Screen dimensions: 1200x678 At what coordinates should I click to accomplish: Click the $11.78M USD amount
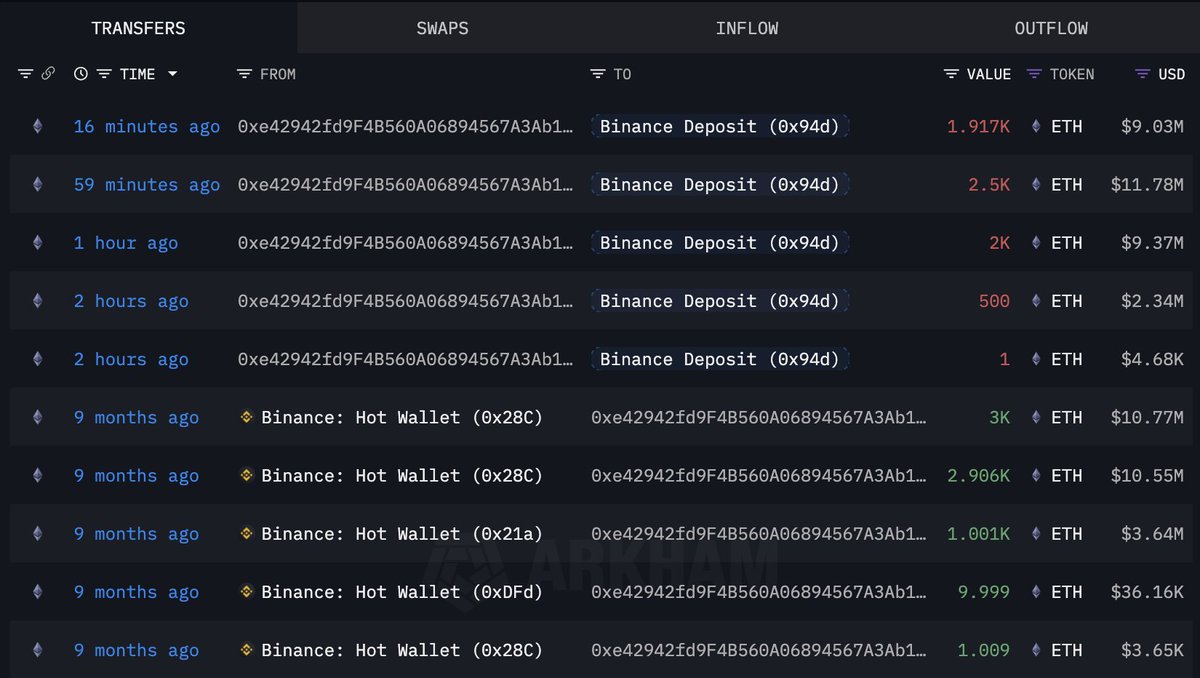1148,184
